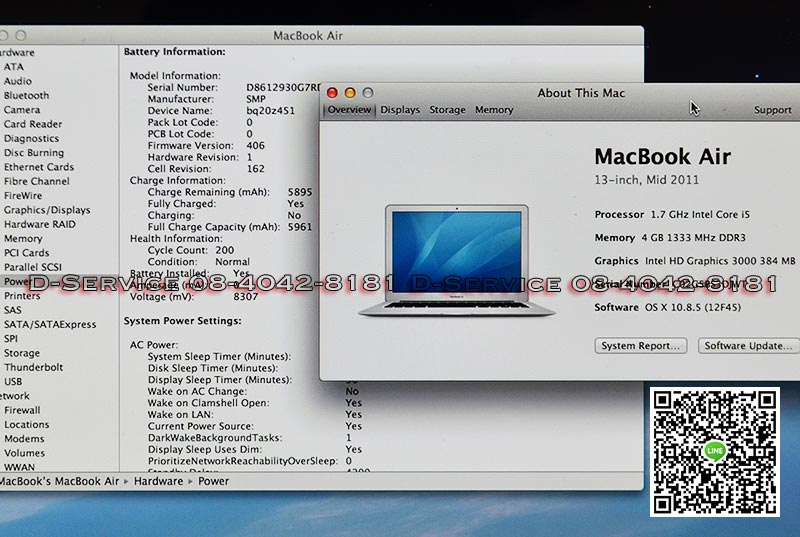Select ATA in the hardware sidebar
The height and width of the screenshot is (537, 800).
(x=13, y=67)
